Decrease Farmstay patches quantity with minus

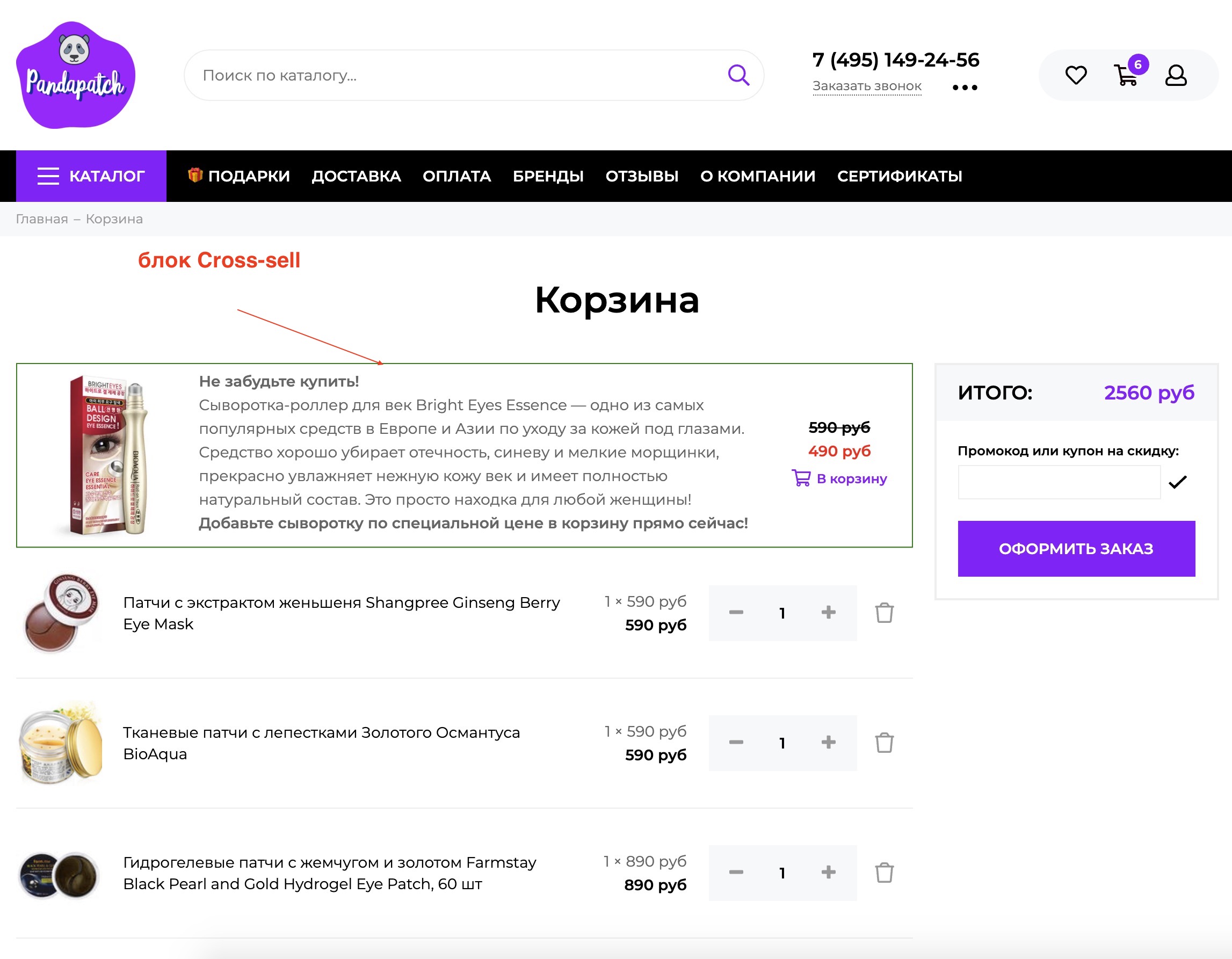coord(736,873)
